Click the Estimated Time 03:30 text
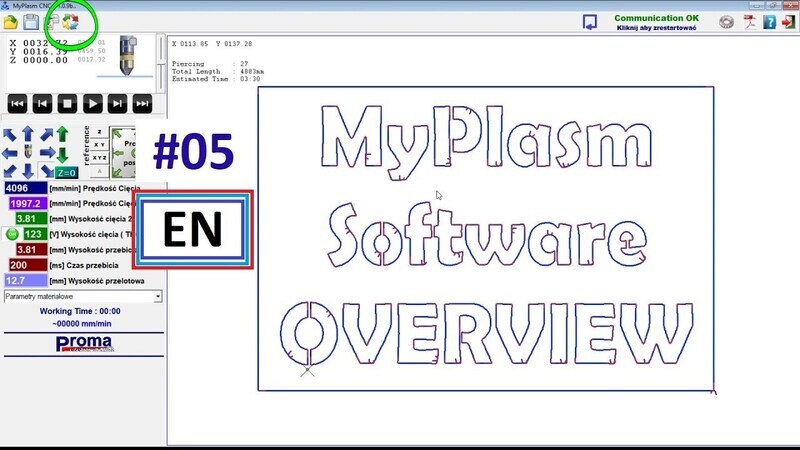The image size is (800, 450). point(216,79)
